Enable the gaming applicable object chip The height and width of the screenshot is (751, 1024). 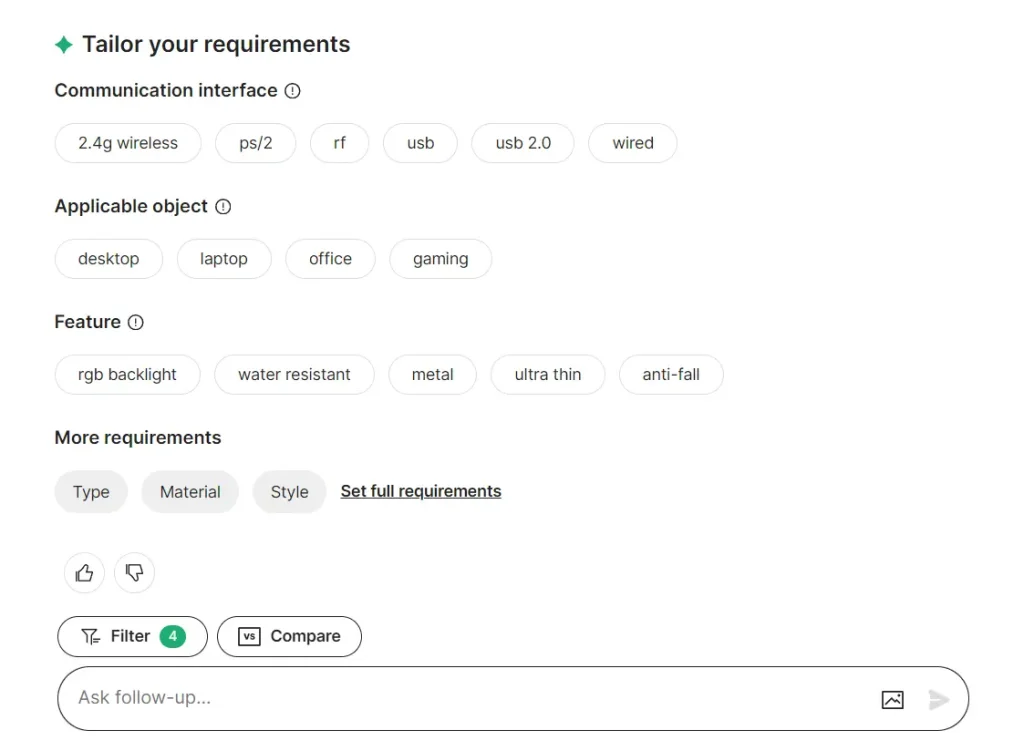point(440,259)
